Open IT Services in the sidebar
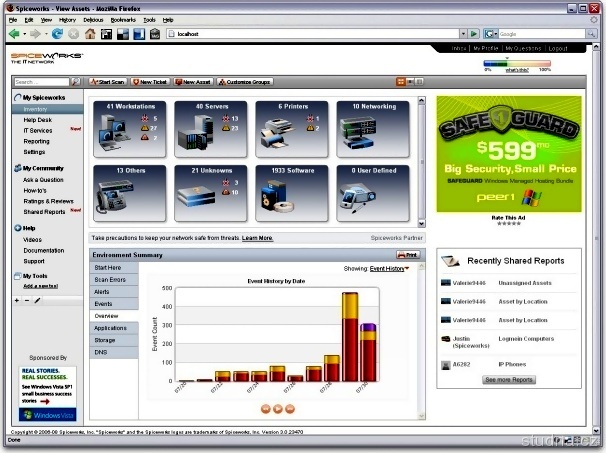The height and width of the screenshot is (453, 606). click(37, 131)
